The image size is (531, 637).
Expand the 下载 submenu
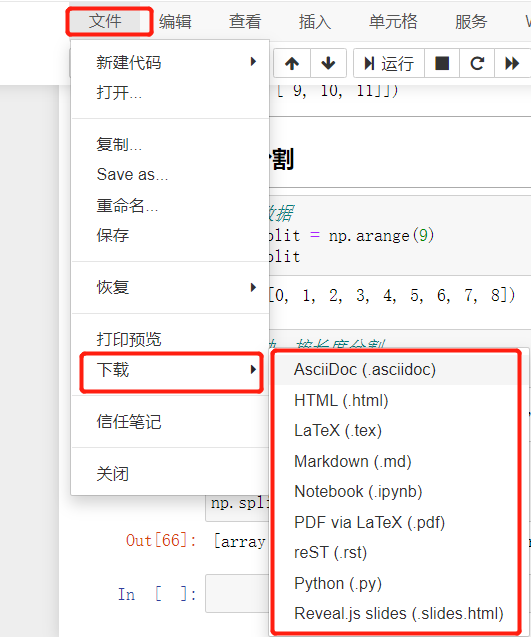tap(170, 370)
